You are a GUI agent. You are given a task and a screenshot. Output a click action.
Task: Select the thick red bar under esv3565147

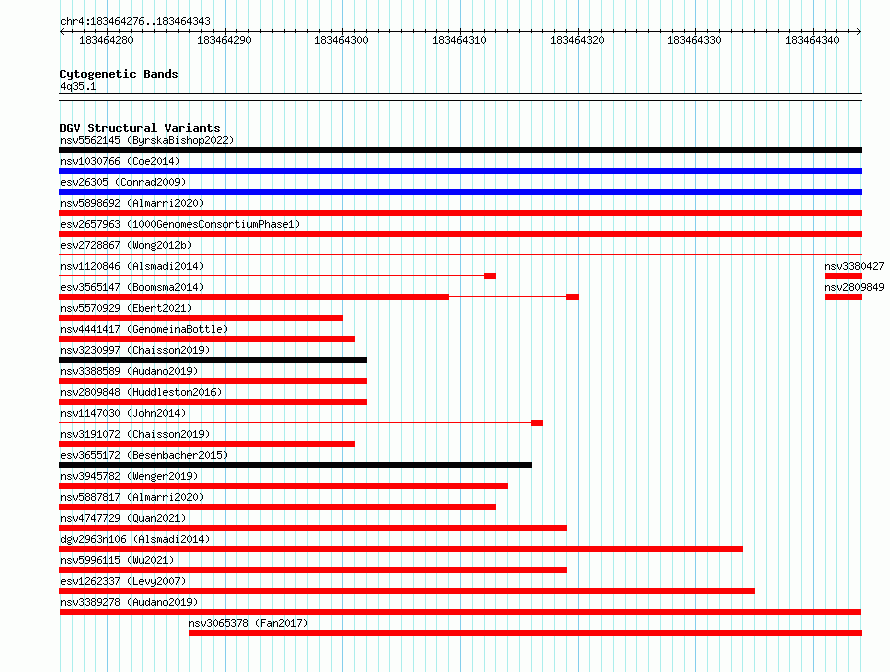tap(254, 297)
